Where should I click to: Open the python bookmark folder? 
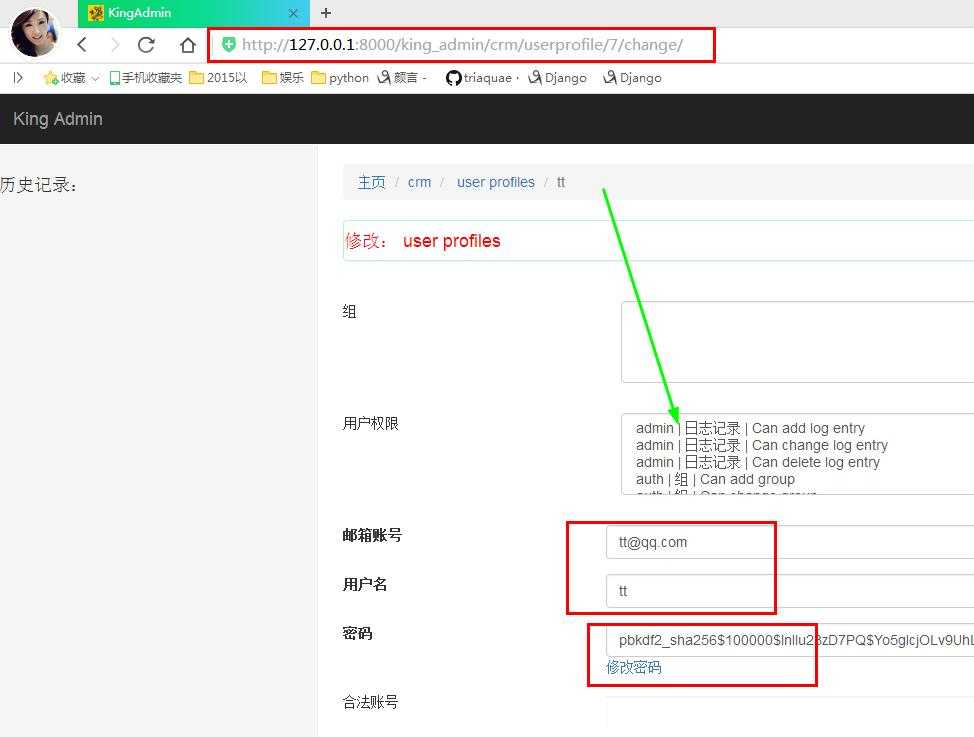click(340, 78)
